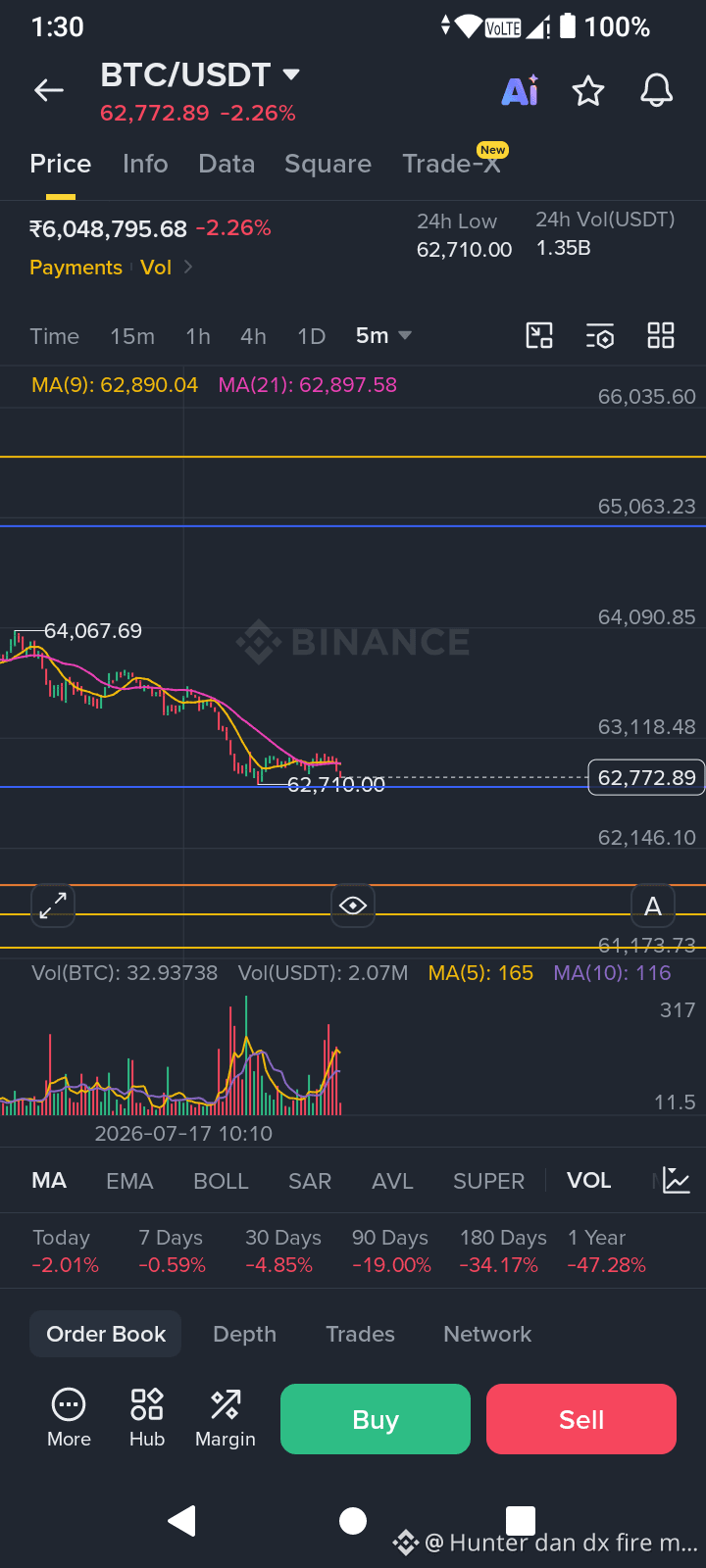Tap the Payments link
The image size is (706, 1568).
click(76, 268)
